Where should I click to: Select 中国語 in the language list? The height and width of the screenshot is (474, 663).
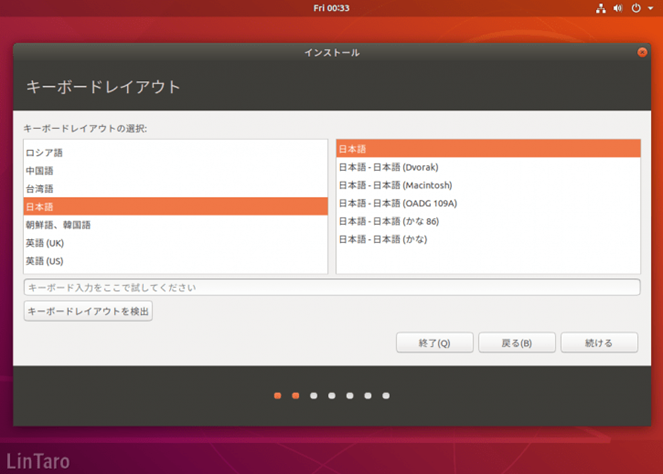point(175,171)
